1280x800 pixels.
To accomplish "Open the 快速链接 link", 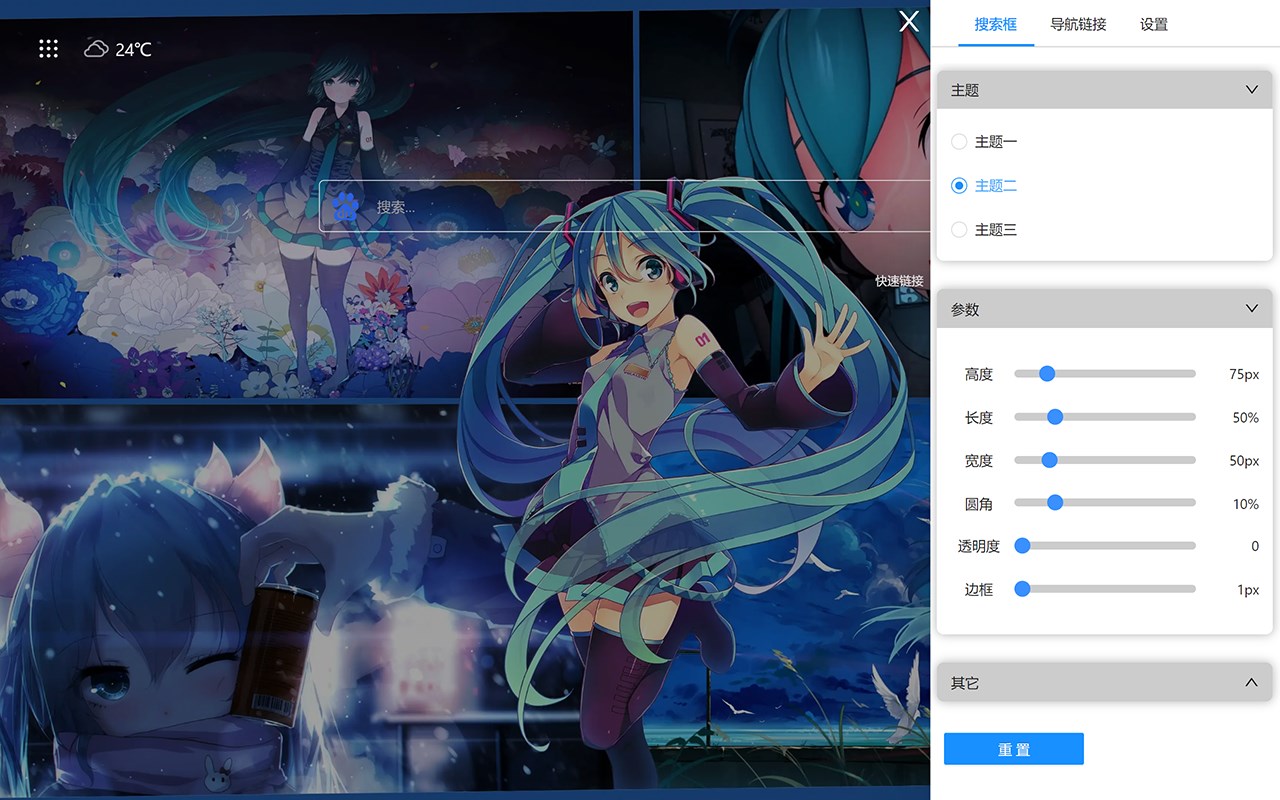I will (899, 281).
